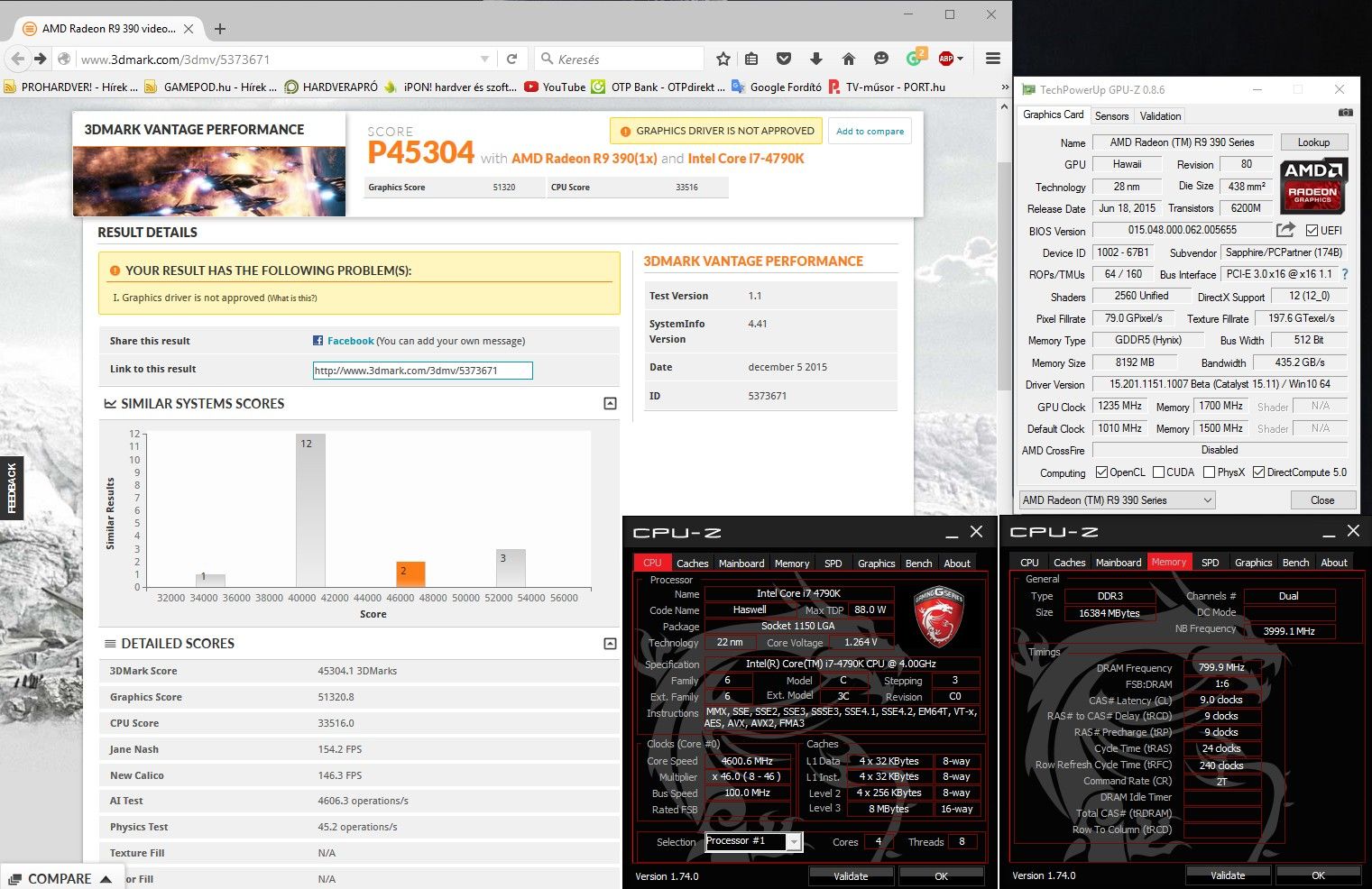This screenshot has height=889, width=1372.
Task: Click Validate in left CPU-Z window
Action: pos(851,875)
